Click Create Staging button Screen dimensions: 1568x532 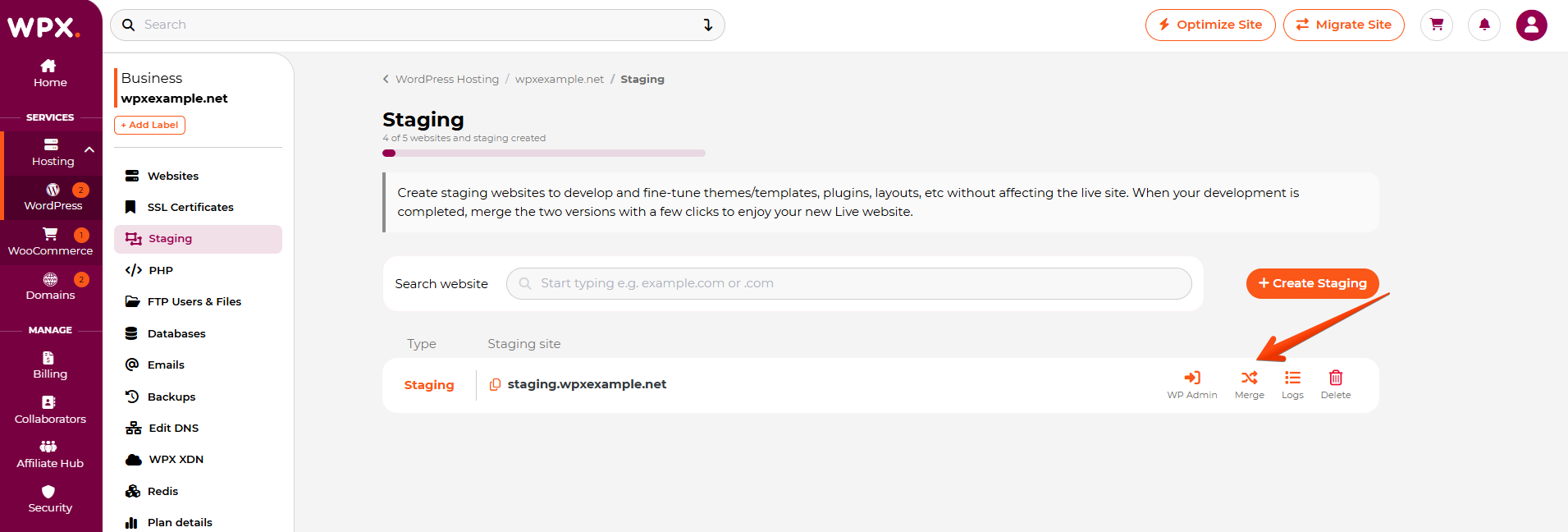pos(1311,283)
